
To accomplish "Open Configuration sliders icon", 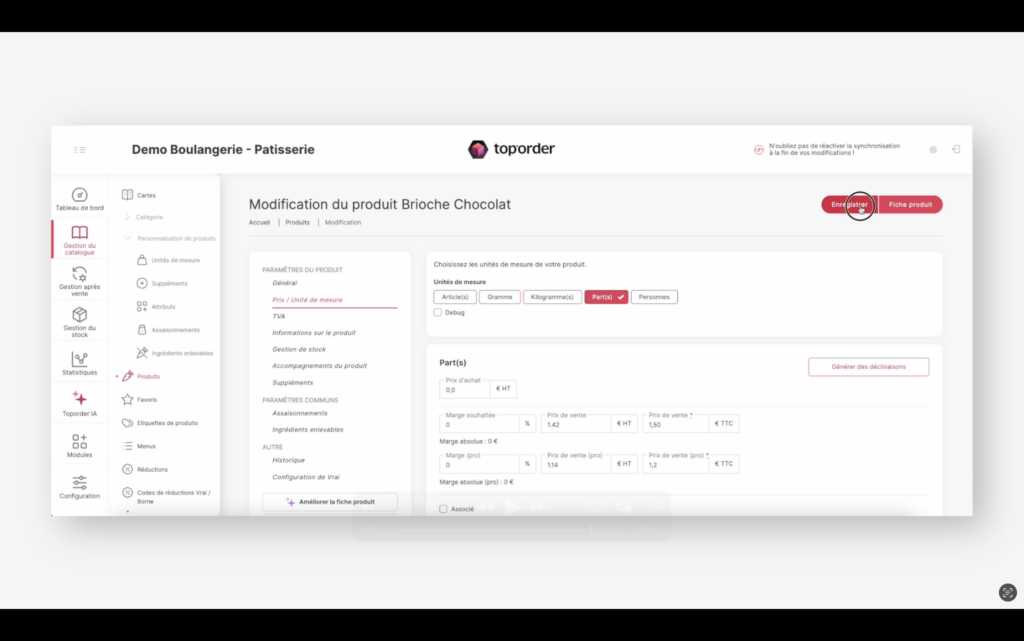I will coord(79,483).
